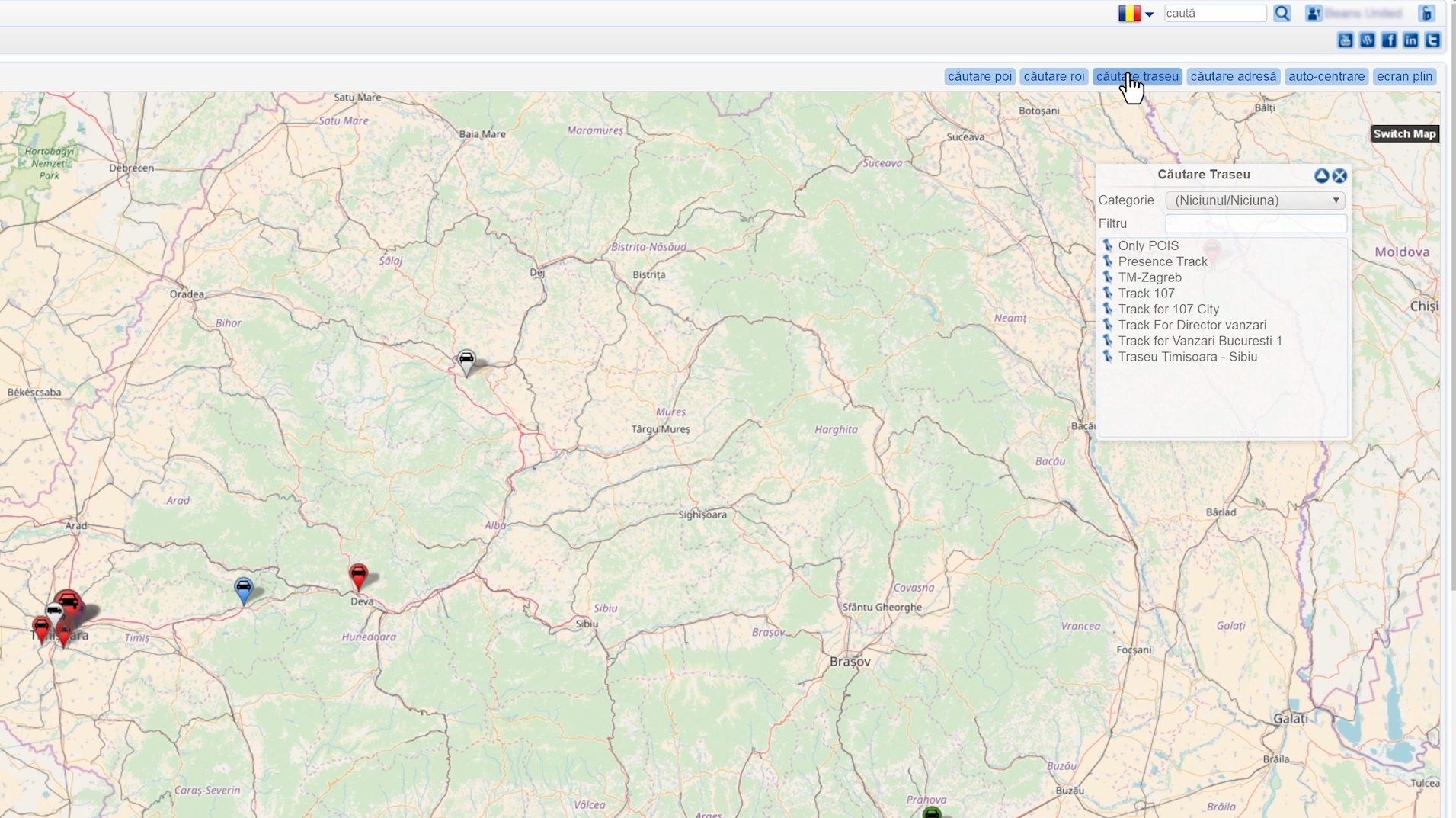Click the user account icon
This screenshot has width=1456, height=818.
pos(1314,14)
